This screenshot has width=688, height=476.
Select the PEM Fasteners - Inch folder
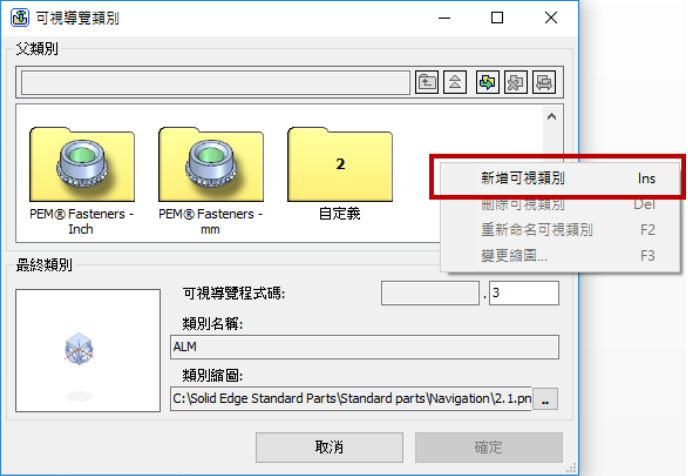pyautogui.click(x=82, y=180)
